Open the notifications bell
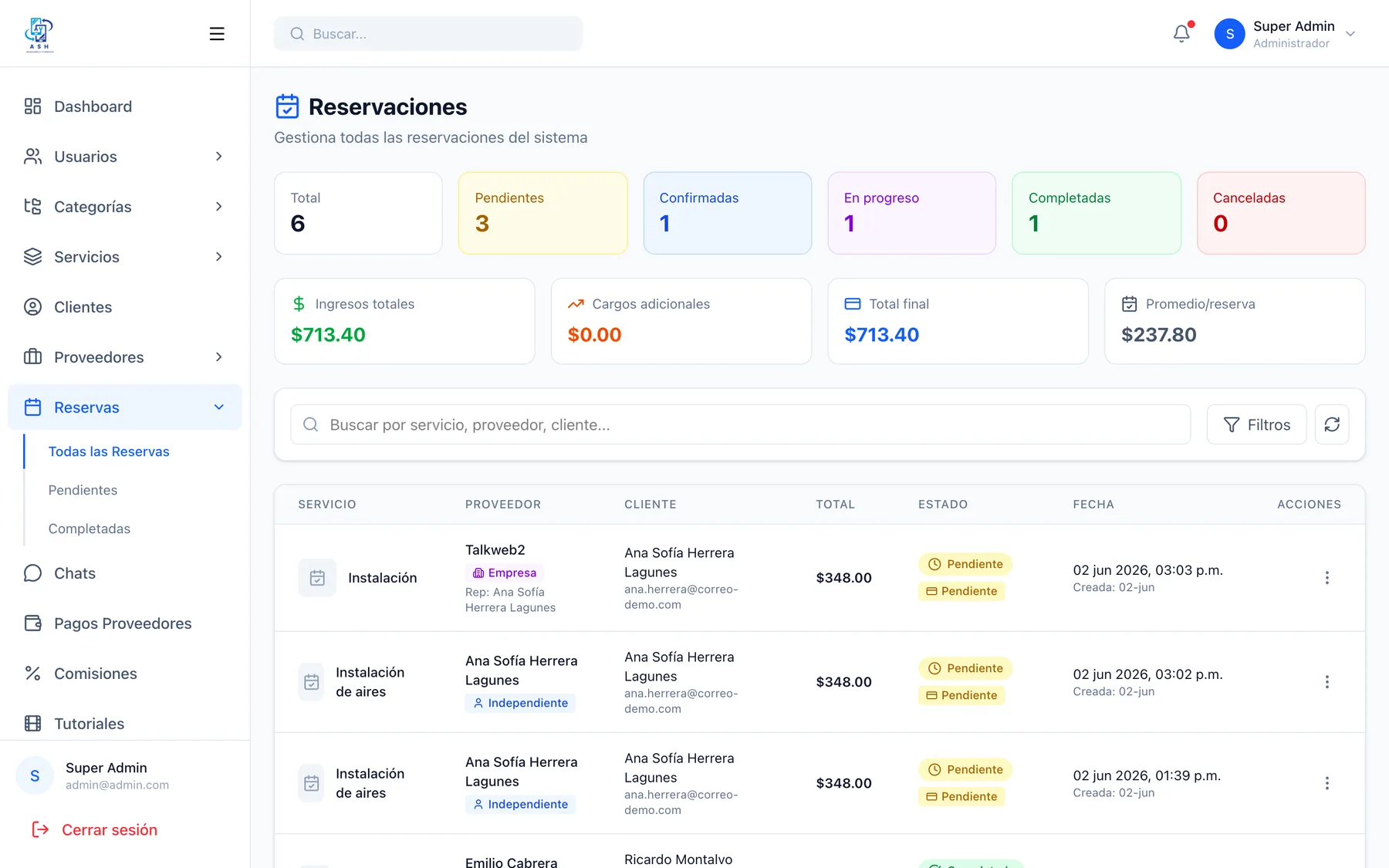1389x868 pixels. pos(1181,34)
